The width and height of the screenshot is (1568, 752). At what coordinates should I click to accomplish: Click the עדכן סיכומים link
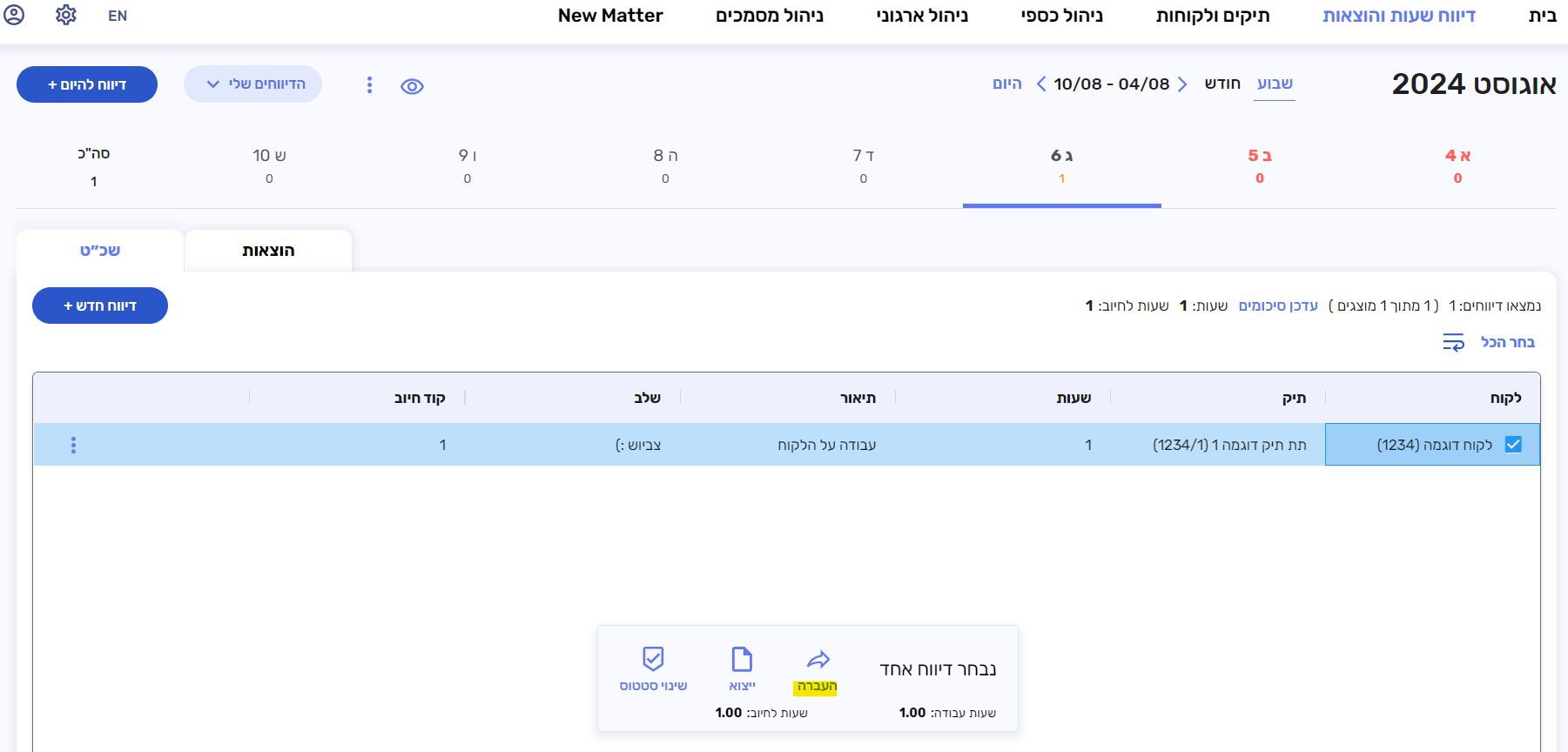1278,305
